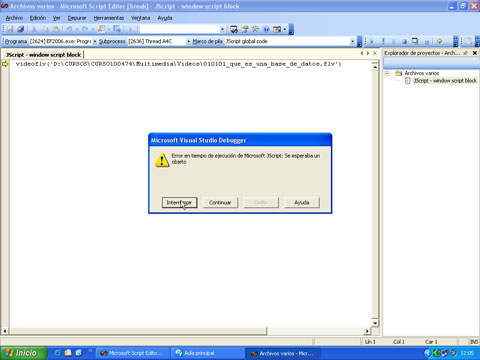The image size is (480, 360).
Task: Click the Interrumpir button in the dialog
Action: pos(179,202)
